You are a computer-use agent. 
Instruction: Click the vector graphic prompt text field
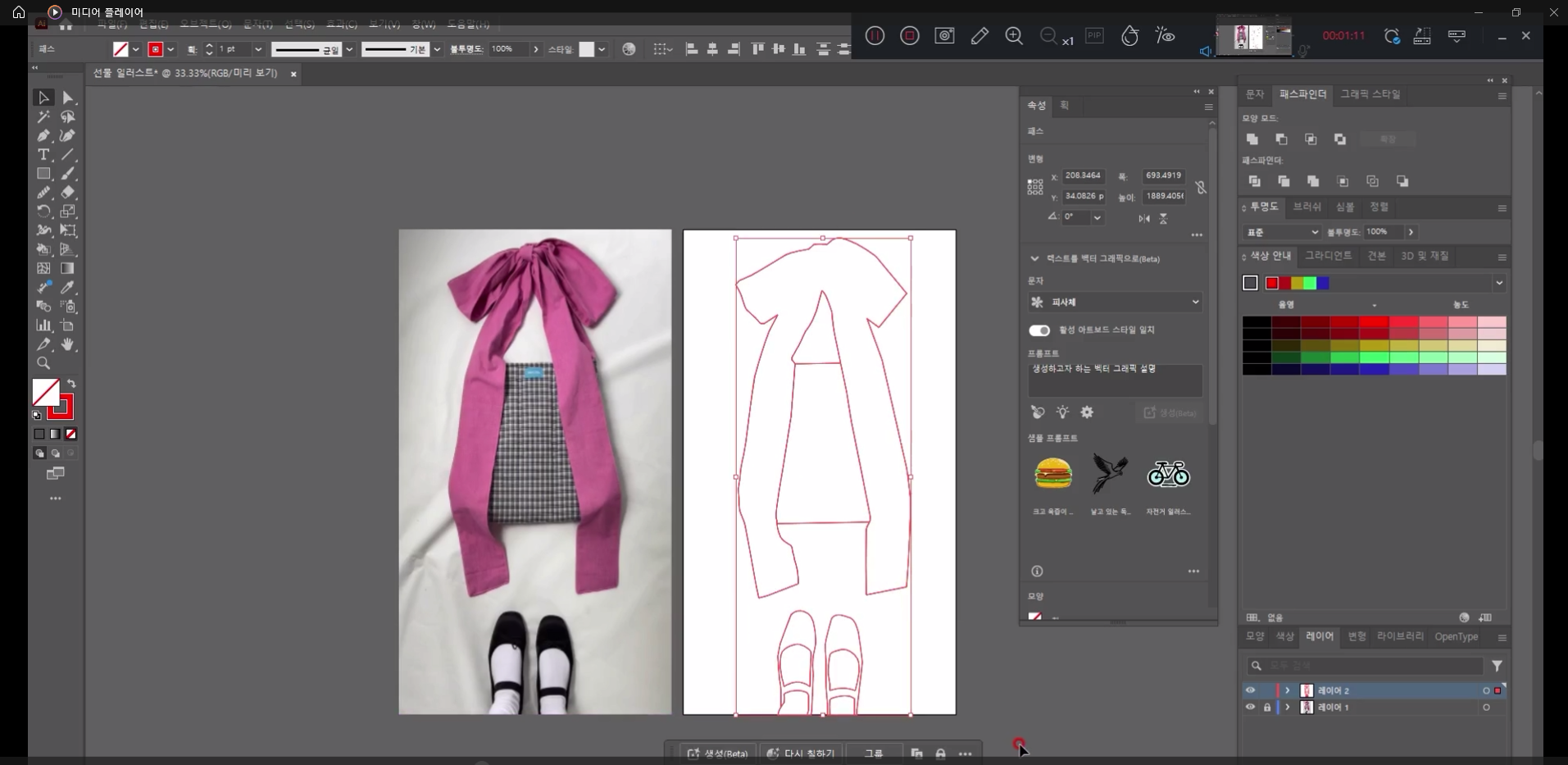[x=1115, y=380]
